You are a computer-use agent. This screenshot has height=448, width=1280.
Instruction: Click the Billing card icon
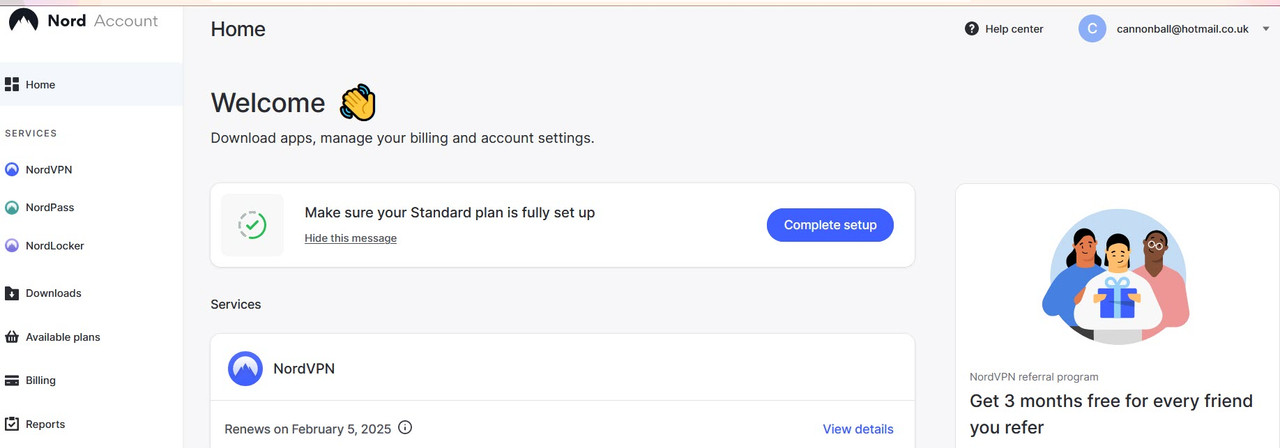coord(12,381)
